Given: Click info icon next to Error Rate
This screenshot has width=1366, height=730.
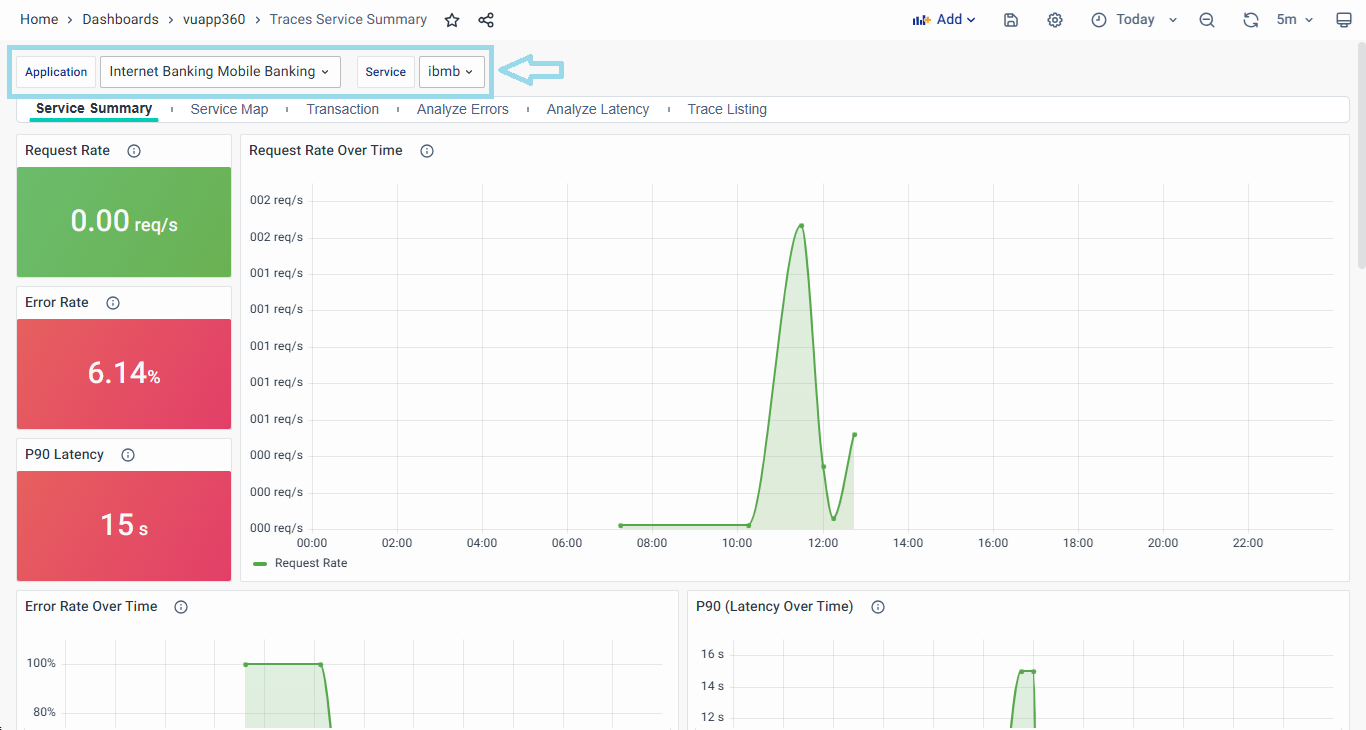Looking at the screenshot, I should [113, 303].
